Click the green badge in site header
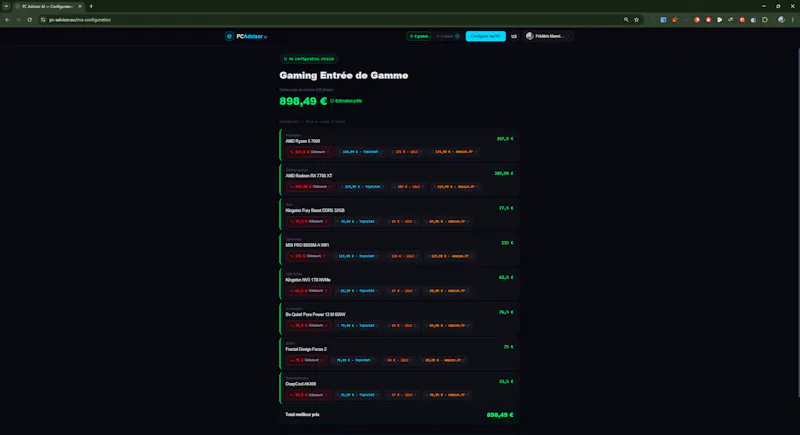Screen dimensions: 800x435 click(x=418, y=36)
